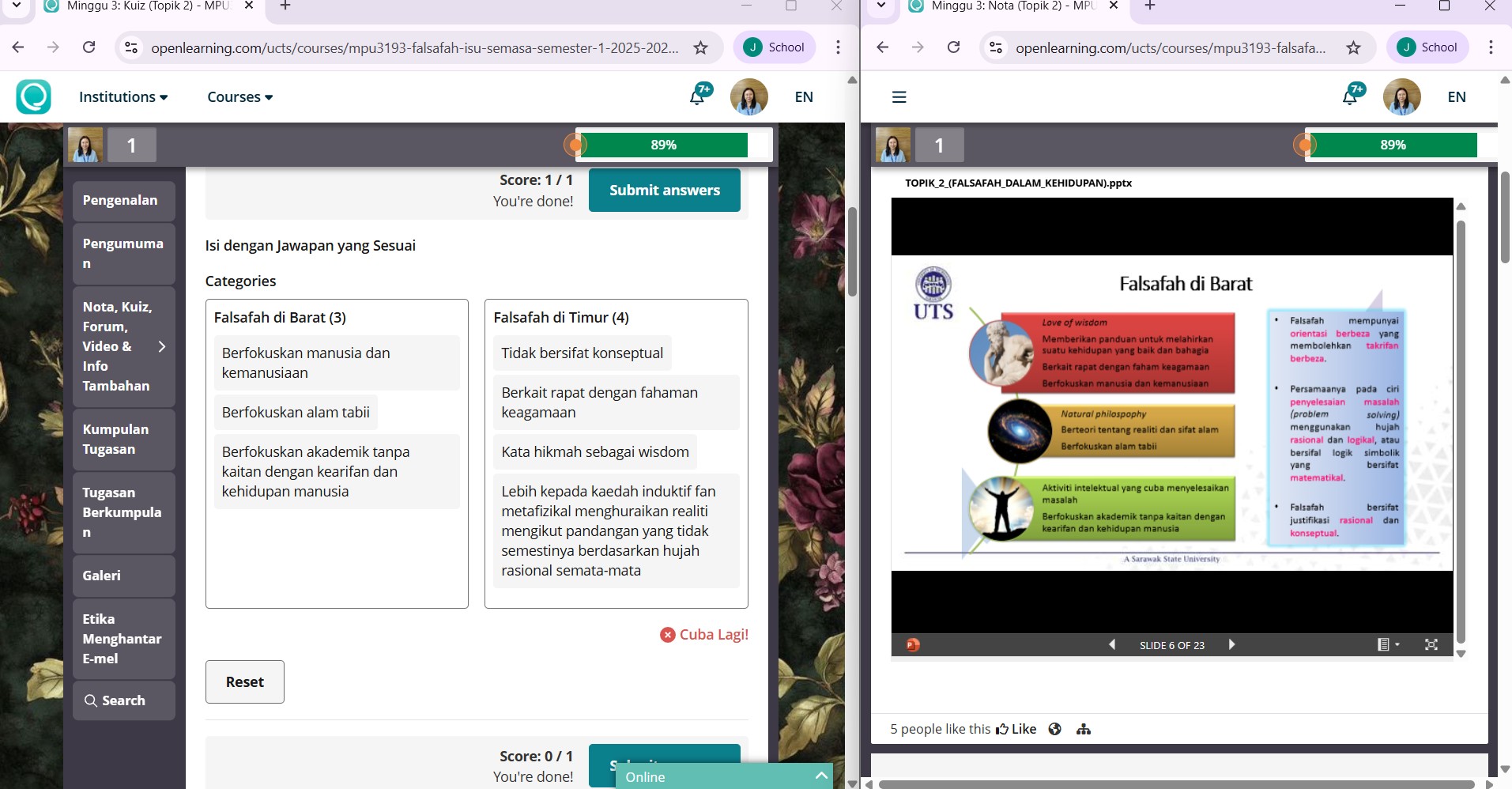Open hamburger menu in right window

[899, 97]
